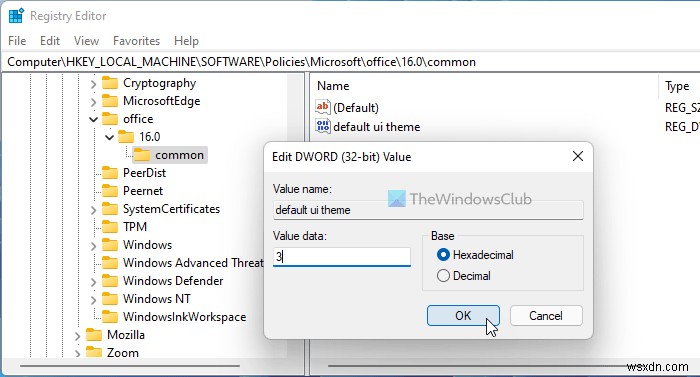
Task: Click the 16.0 folder icon
Action: [x=126, y=137]
